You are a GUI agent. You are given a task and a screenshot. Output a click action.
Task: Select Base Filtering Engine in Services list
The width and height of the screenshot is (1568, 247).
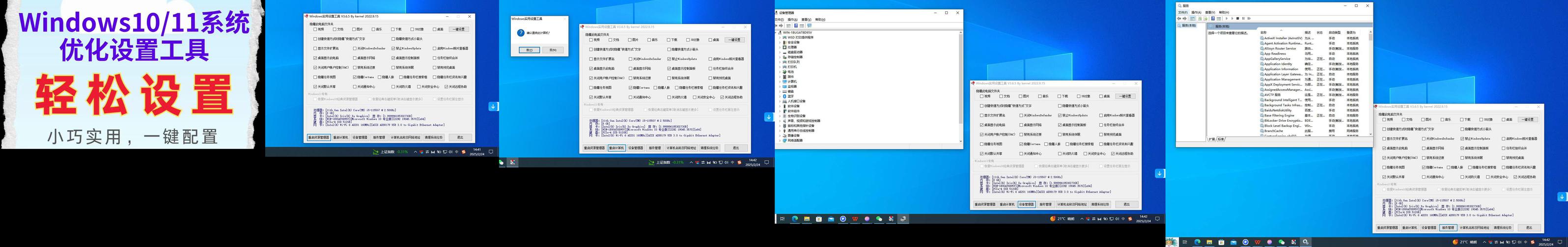[1279, 115]
